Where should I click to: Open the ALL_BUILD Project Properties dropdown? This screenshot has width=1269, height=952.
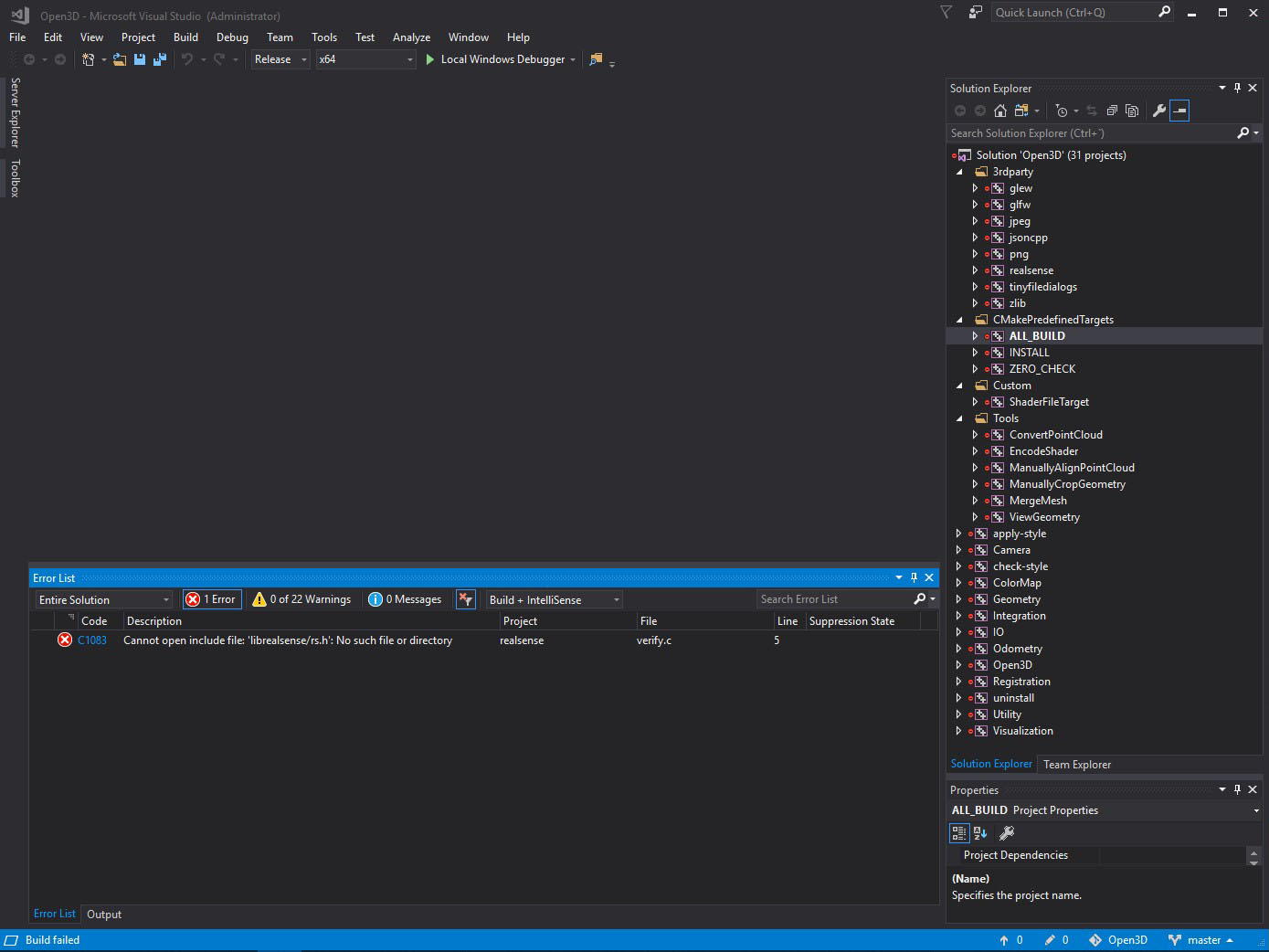pos(1255,810)
